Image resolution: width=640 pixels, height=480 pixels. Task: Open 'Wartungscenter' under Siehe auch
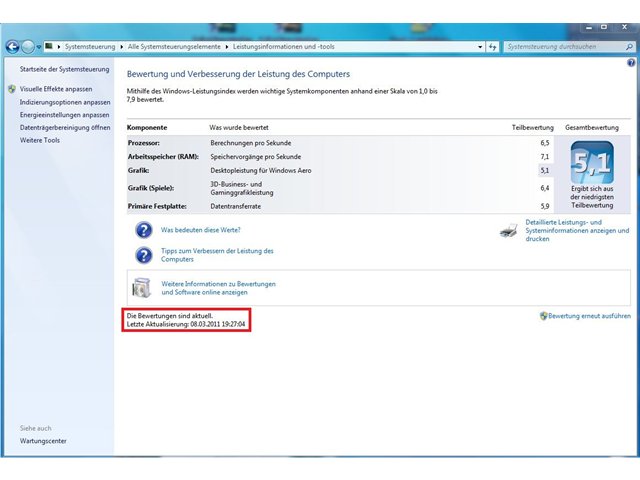click(x=43, y=441)
